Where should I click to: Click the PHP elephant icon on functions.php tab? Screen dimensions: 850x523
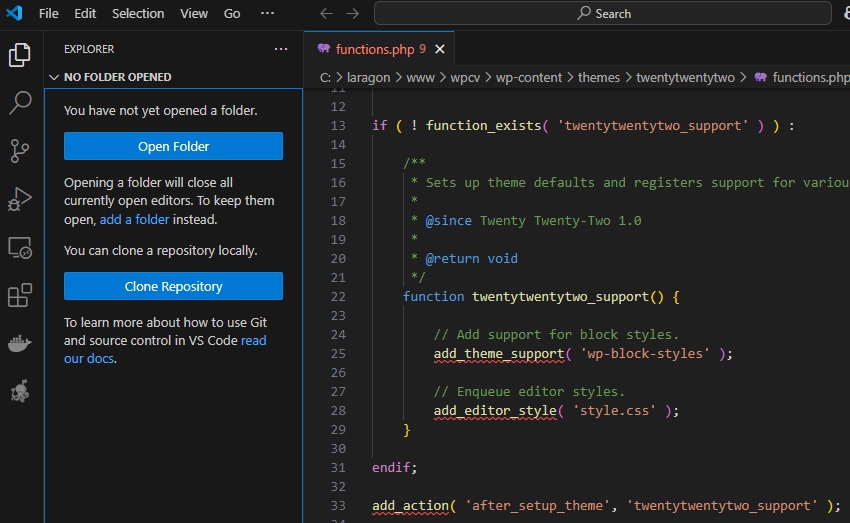(324, 49)
